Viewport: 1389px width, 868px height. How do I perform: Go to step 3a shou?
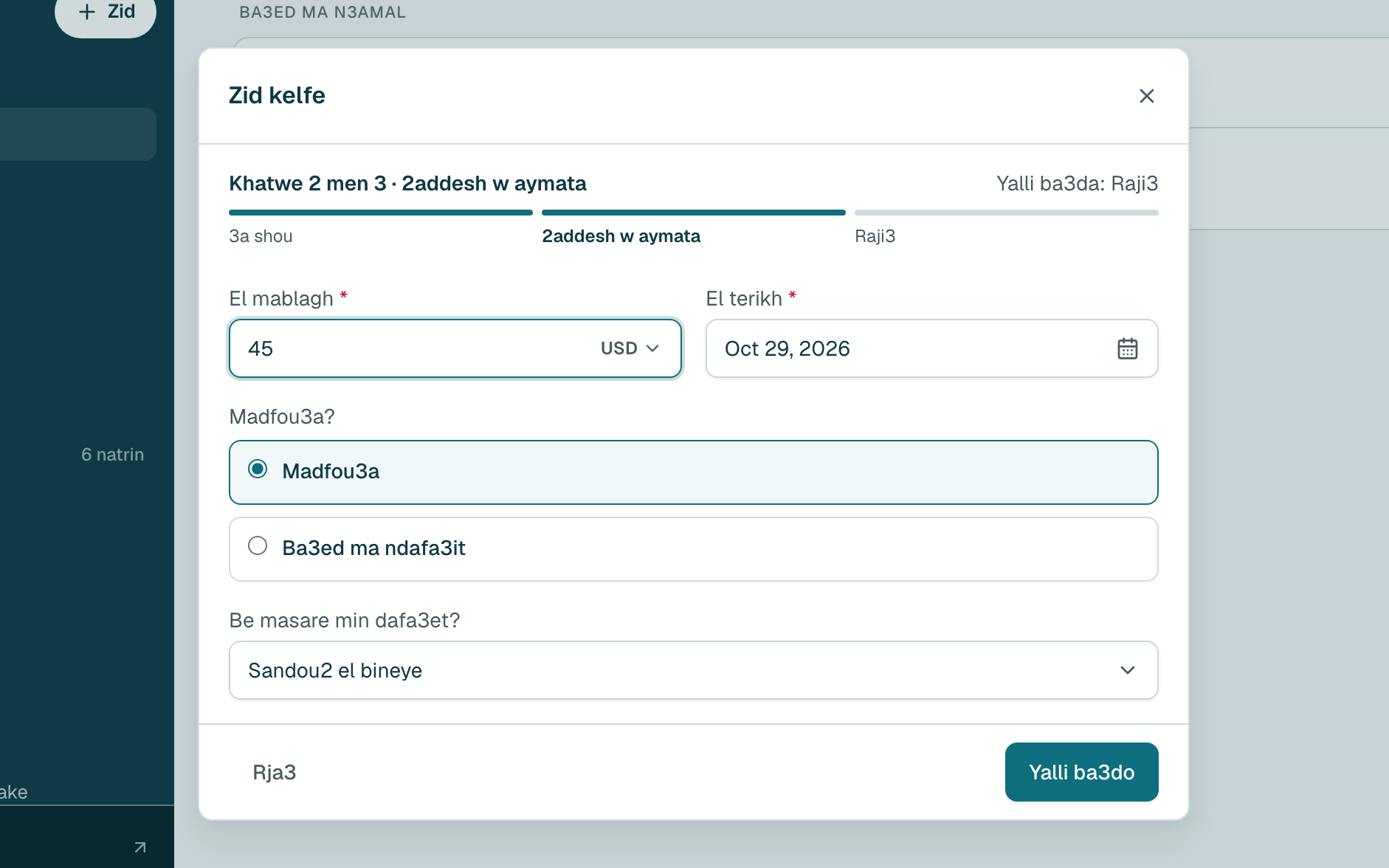261,236
